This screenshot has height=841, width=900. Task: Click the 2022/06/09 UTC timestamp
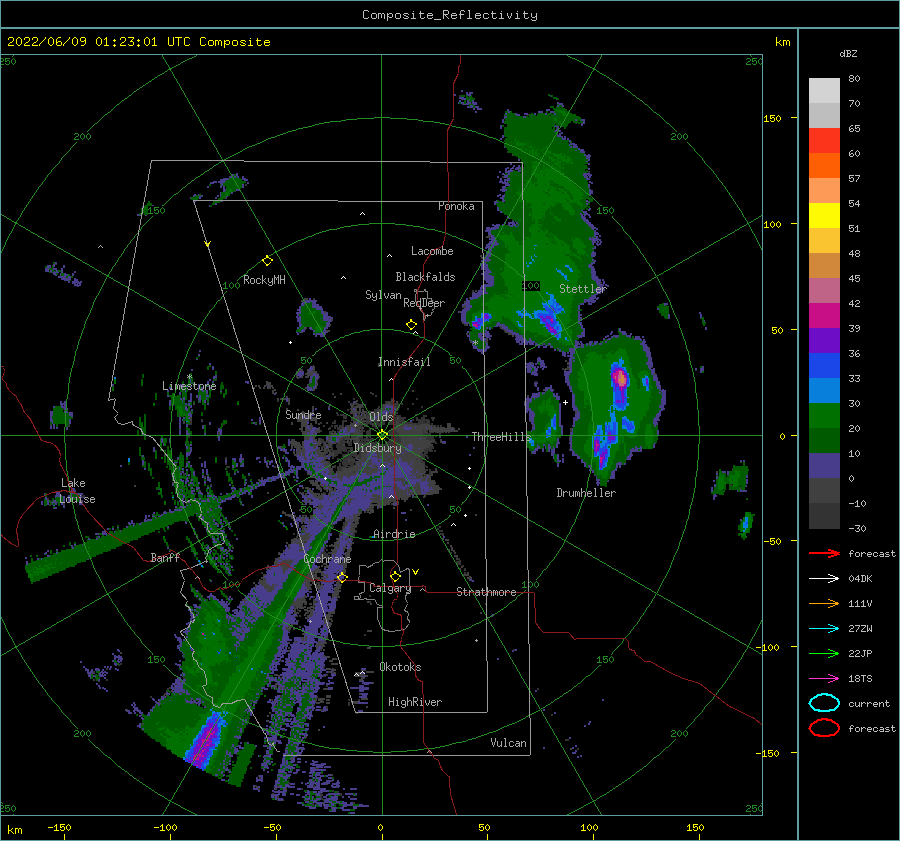click(138, 42)
